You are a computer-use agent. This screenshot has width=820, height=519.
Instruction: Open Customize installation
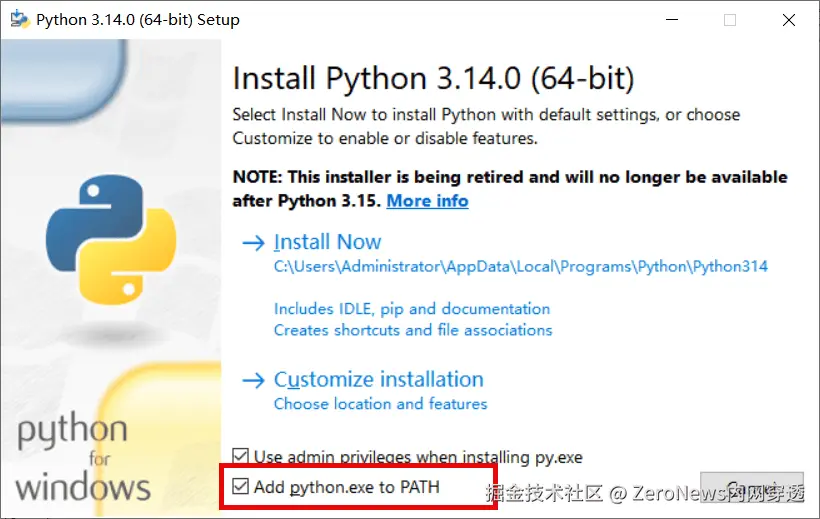pos(379,380)
